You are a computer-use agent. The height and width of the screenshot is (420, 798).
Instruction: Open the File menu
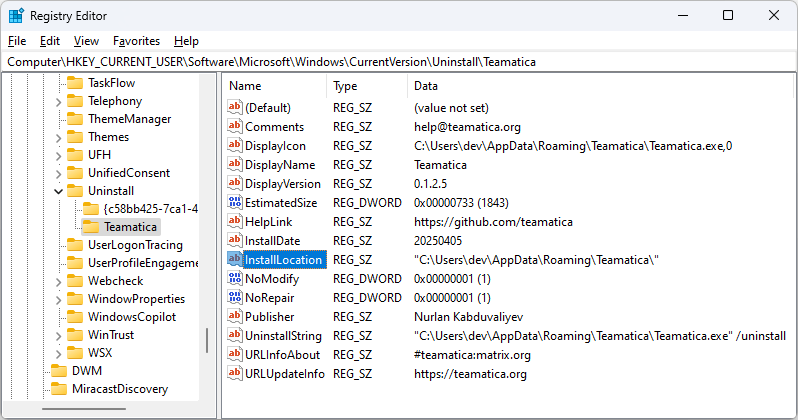(x=17, y=41)
